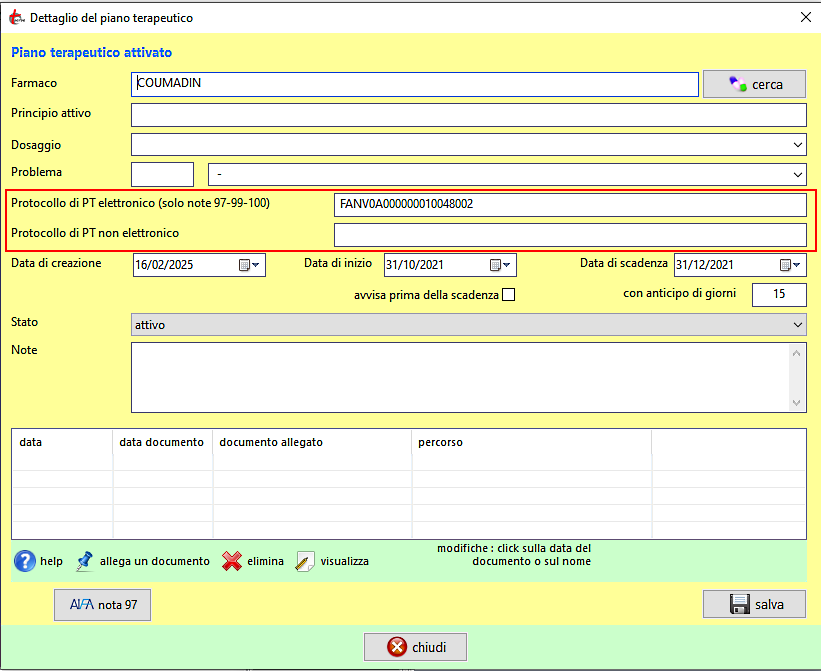Expand the Stato dropdown showing attivo
This screenshot has width=821, height=671.
point(797,325)
